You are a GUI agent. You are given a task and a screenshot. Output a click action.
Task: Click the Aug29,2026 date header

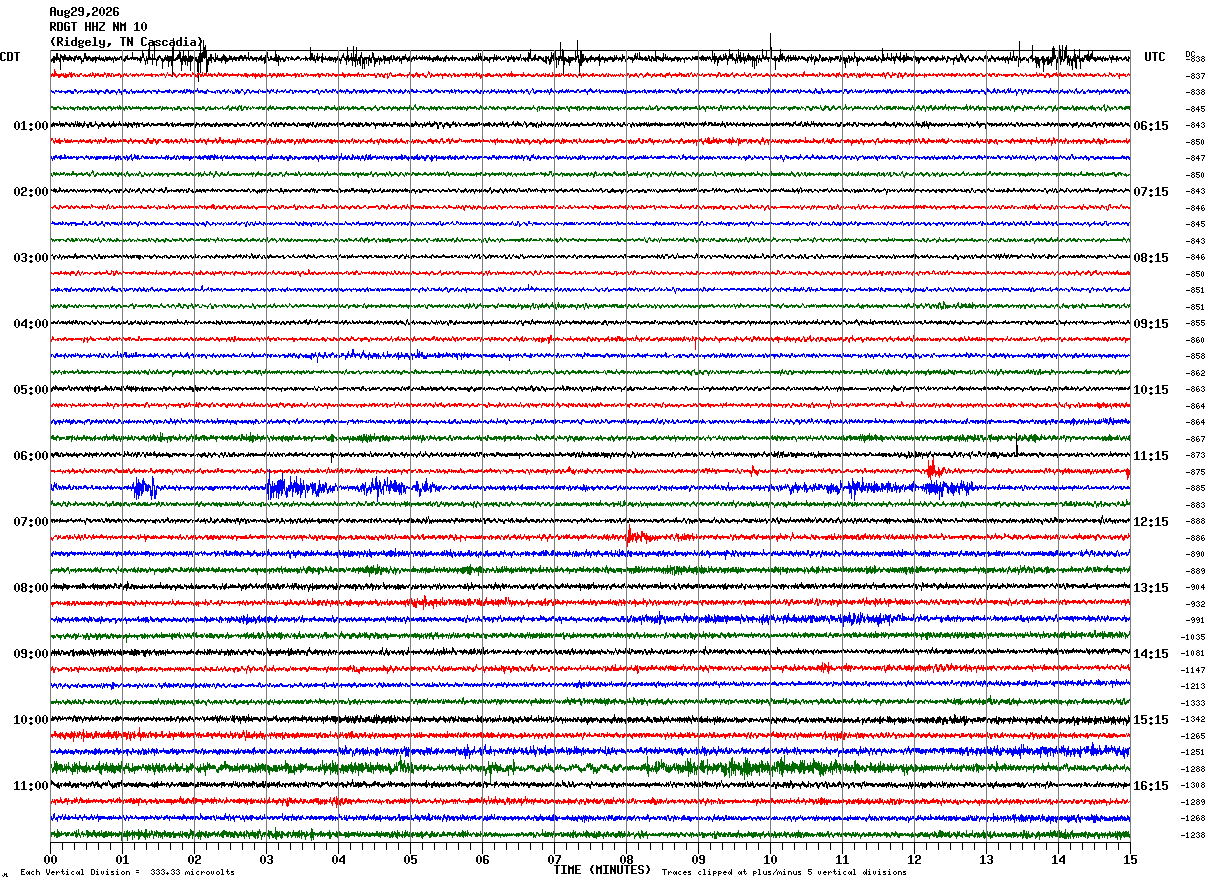pos(84,12)
